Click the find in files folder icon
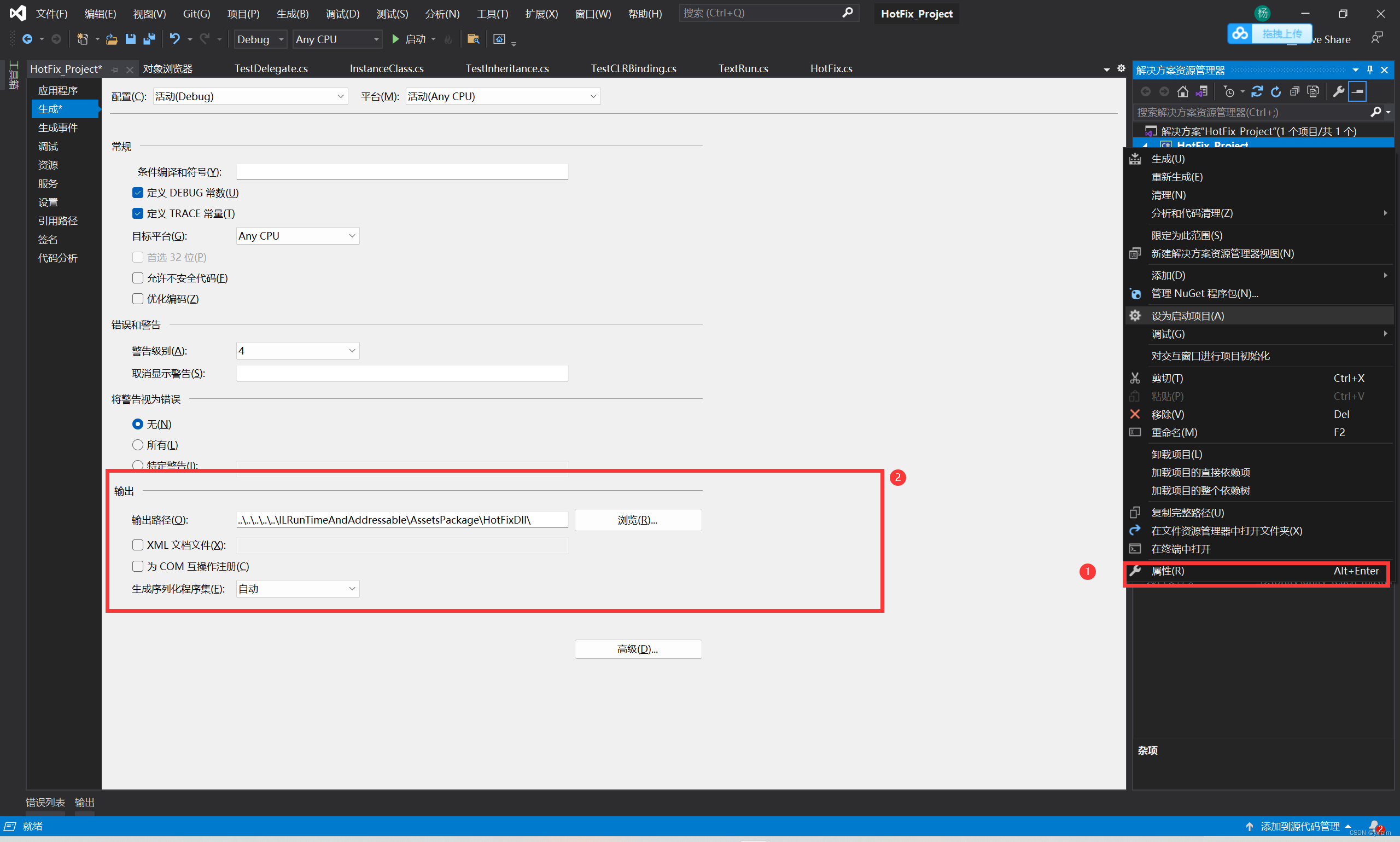This screenshot has width=1400, height=842. (473, 39)
